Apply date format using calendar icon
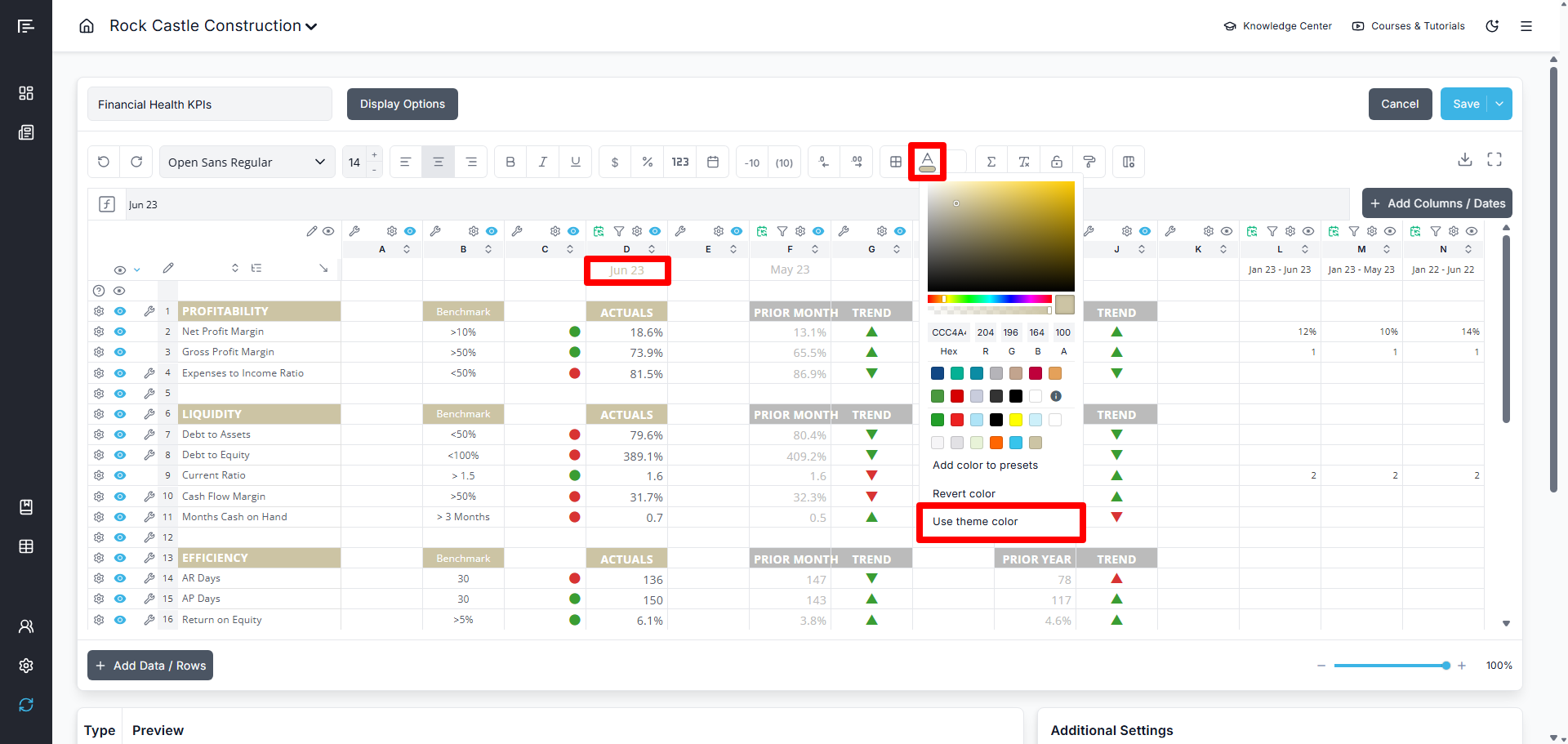Screen dimensions: 1568x744 point(713,162)
